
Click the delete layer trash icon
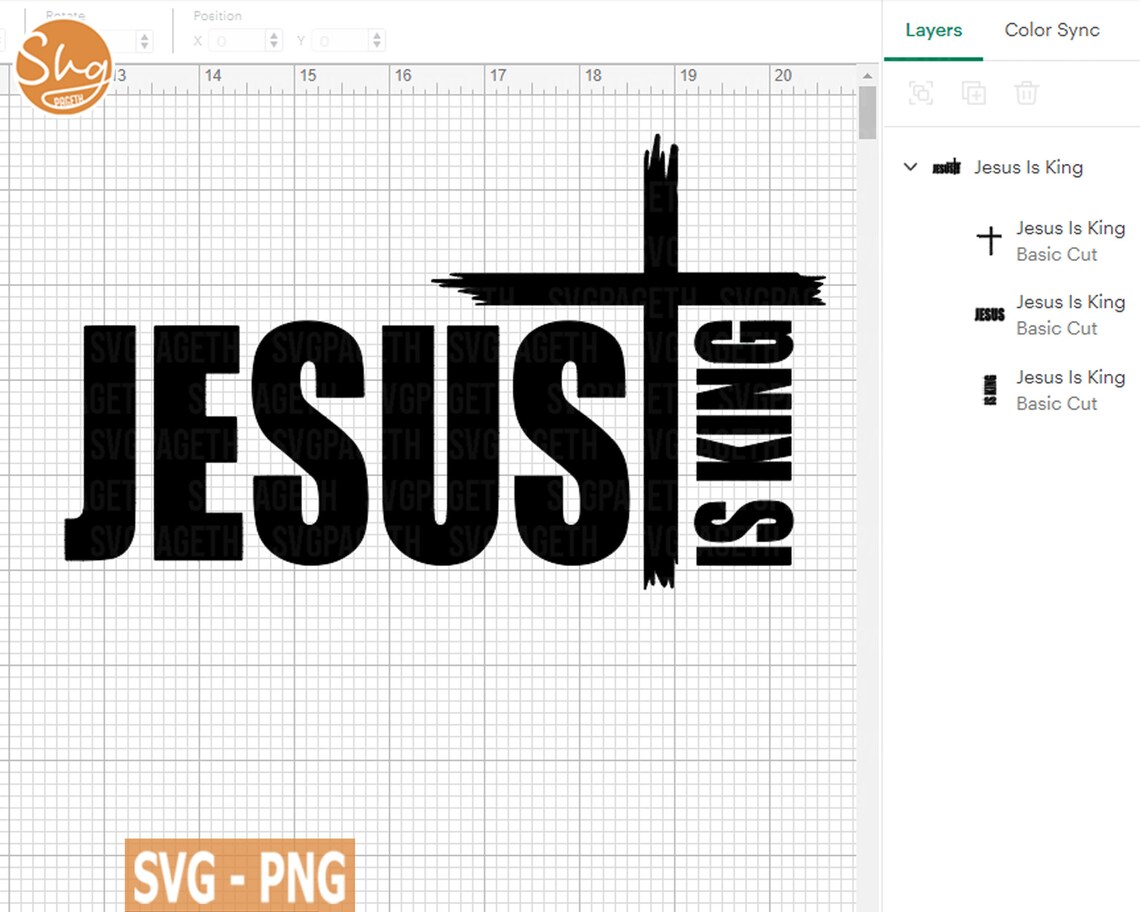point(1025,93)
